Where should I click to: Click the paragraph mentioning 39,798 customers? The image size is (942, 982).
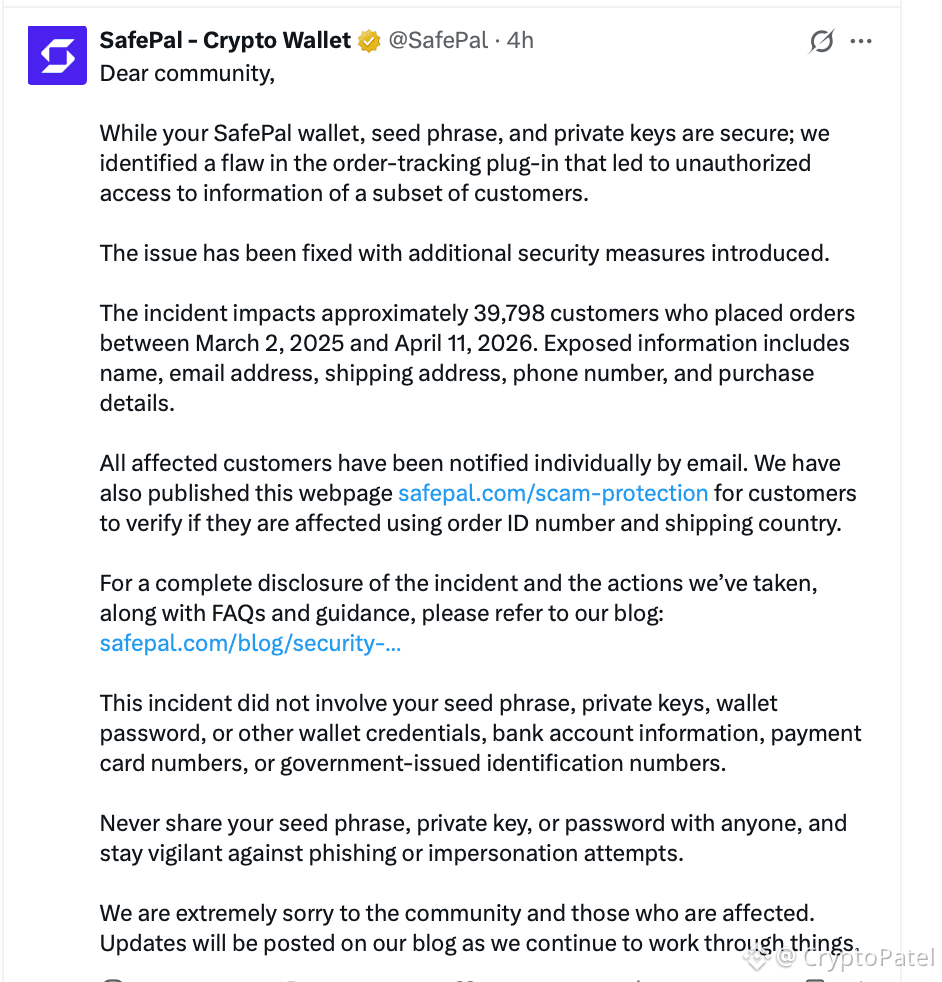(477, 358)
